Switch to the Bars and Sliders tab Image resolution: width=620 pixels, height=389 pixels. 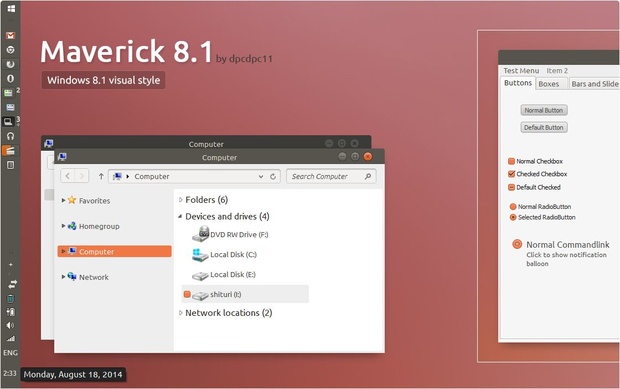[594, 84]
